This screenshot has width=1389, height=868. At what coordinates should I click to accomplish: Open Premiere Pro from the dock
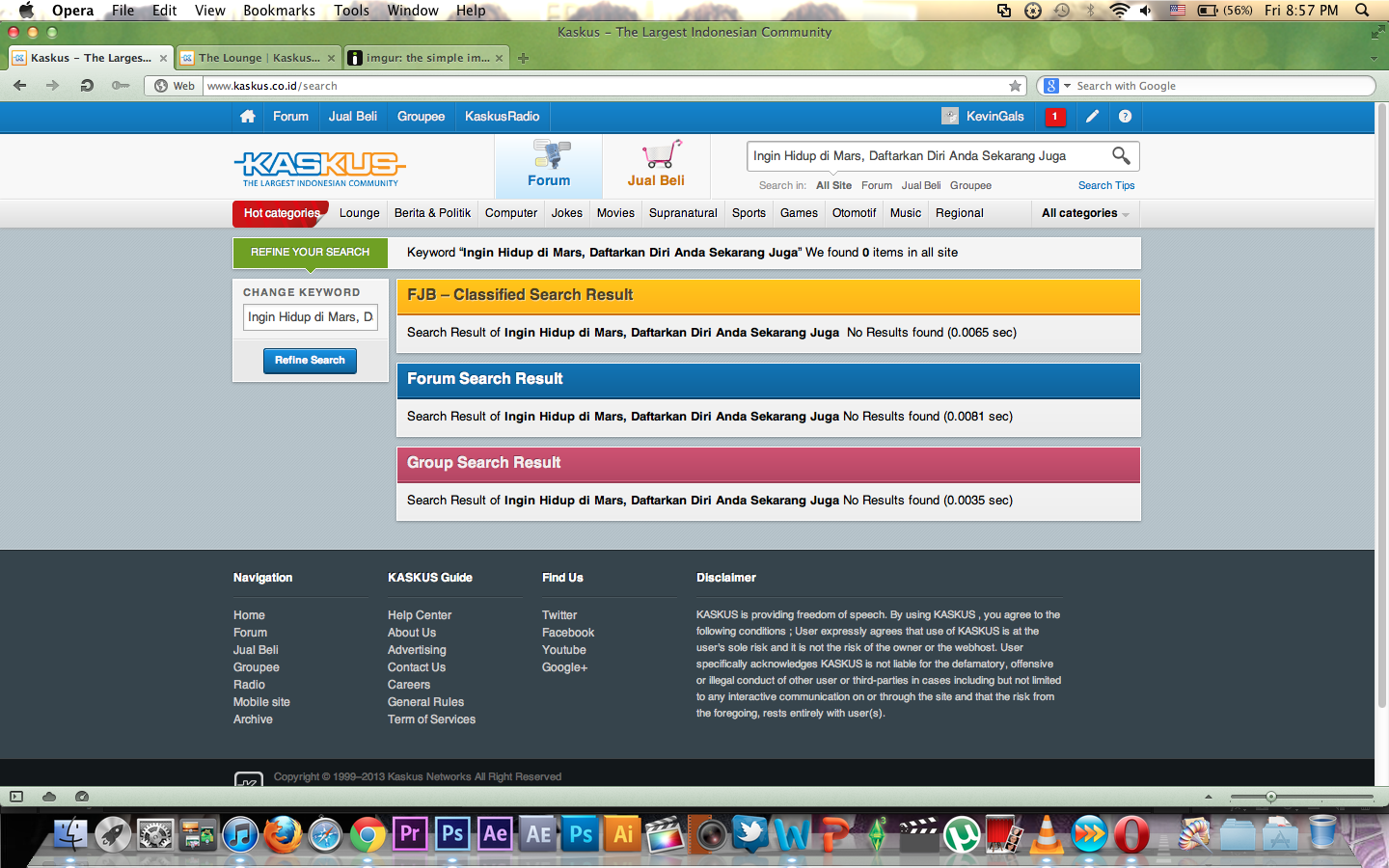click(409, 833)
